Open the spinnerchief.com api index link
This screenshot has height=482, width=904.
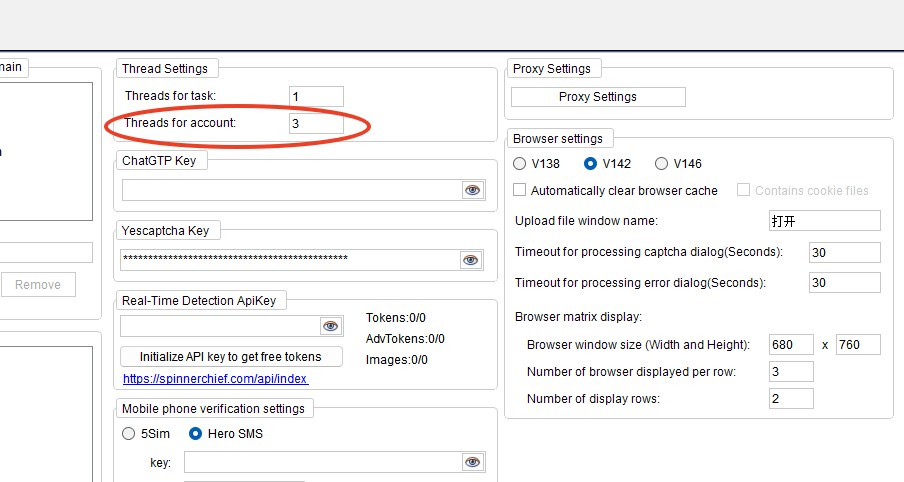click(216, 379)
